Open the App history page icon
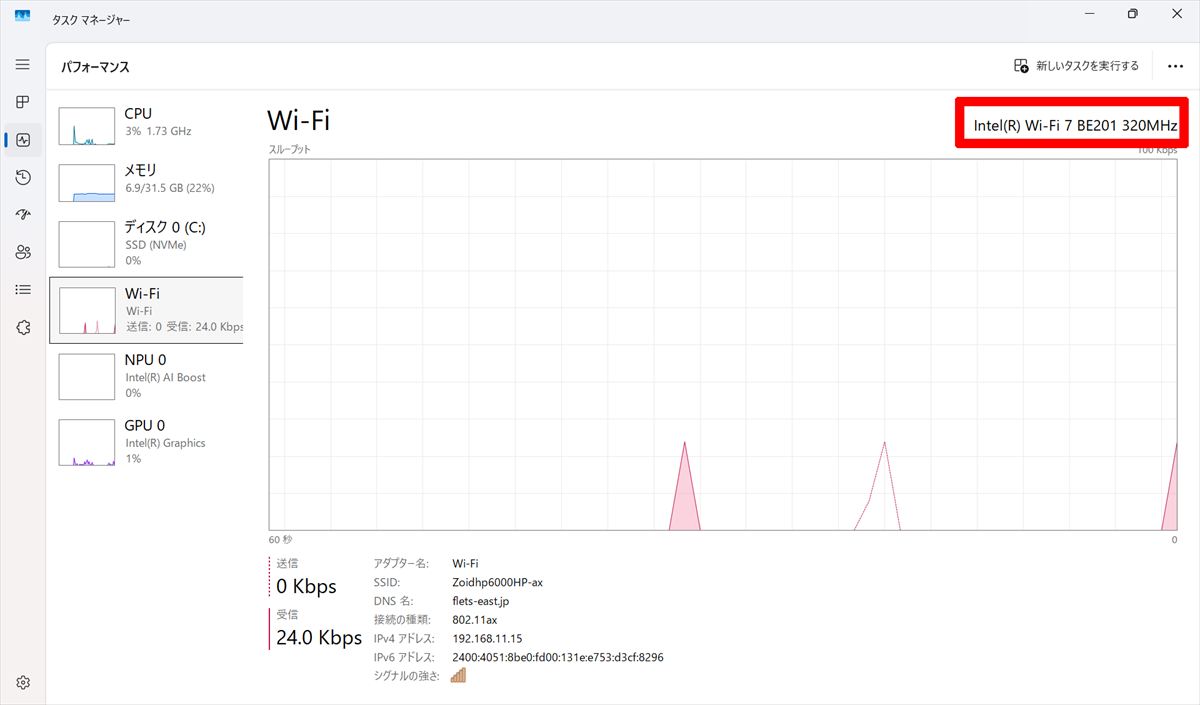The width and height of the screenshot is (1200, 705). 23,177
